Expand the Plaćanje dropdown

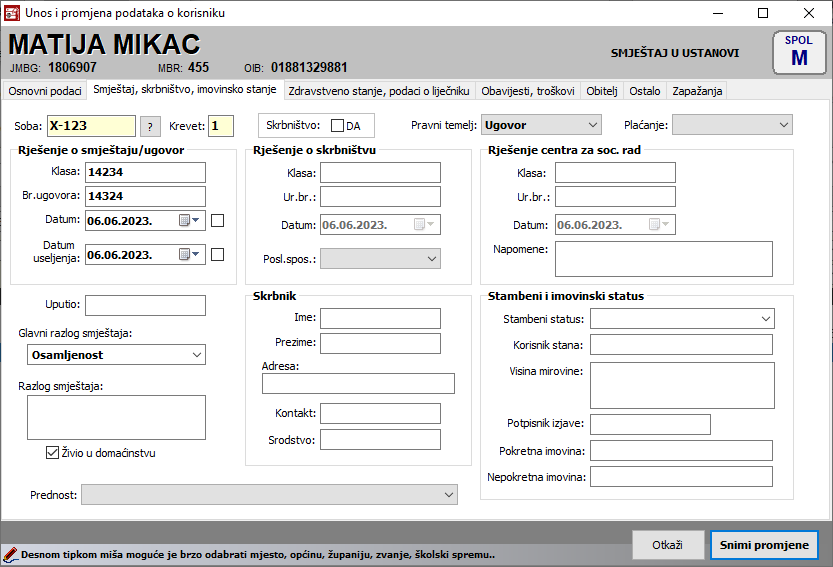[732, 125]
